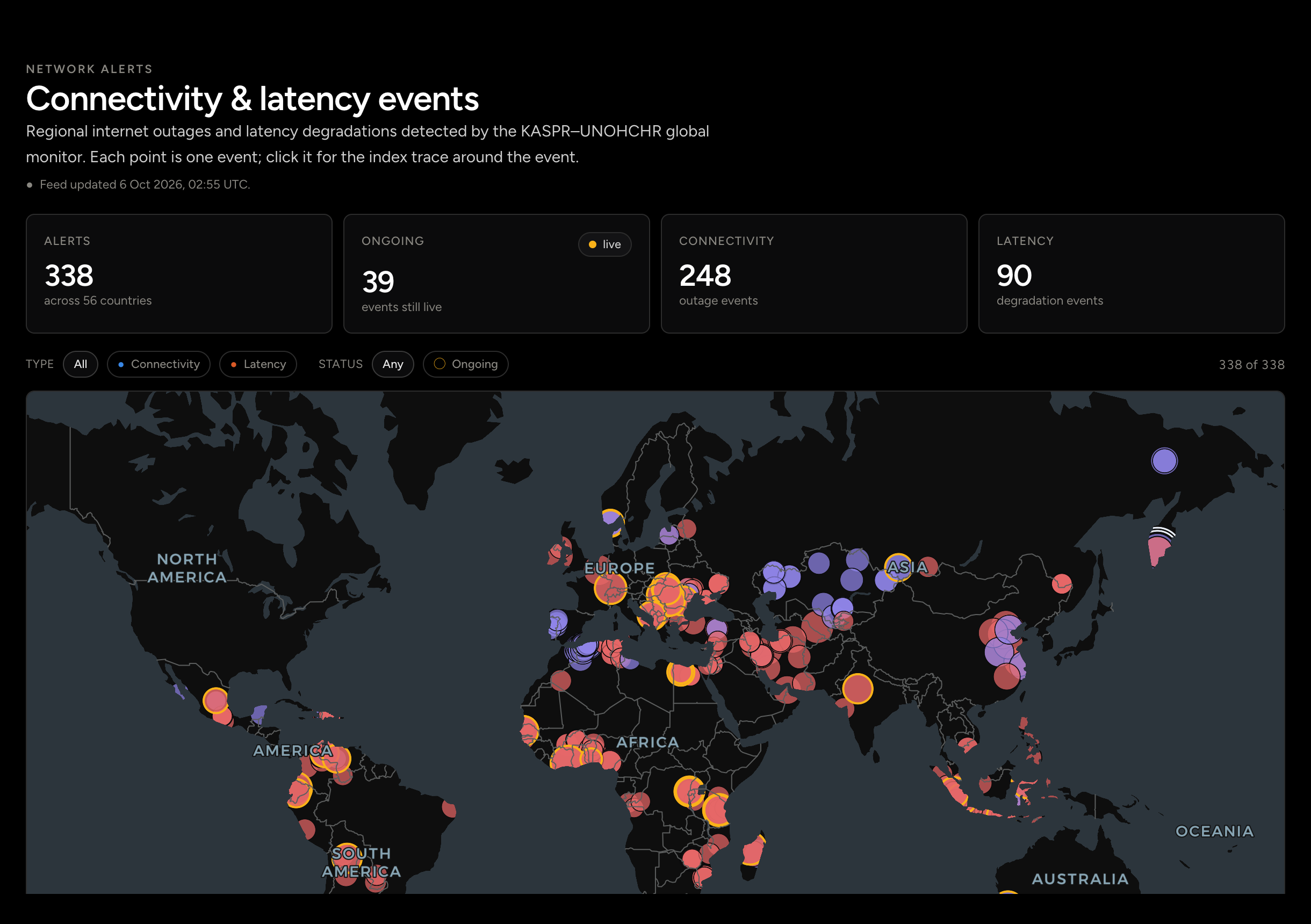Click the 'Connectivity & latency events' heading
Viewport: 1311px width, 924px height.
tap(253, 99)
